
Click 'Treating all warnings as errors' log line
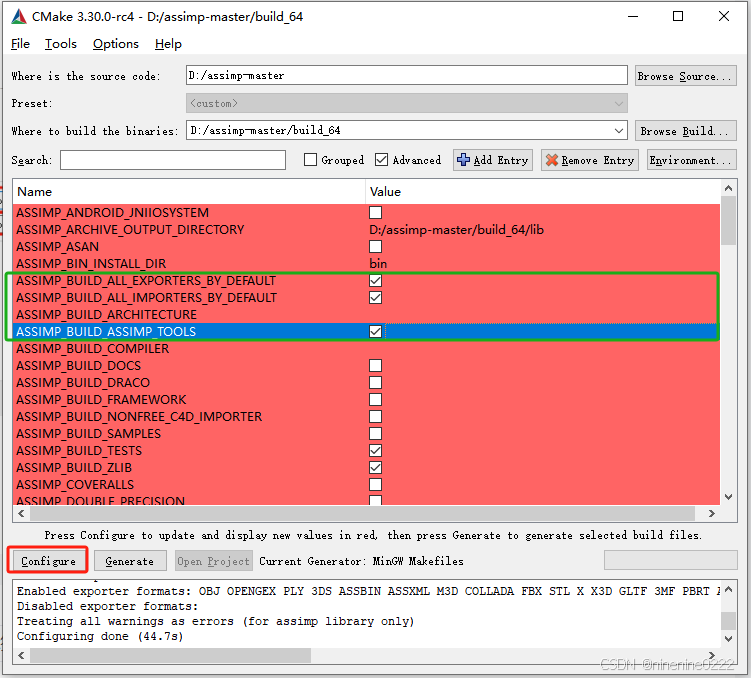[216, 622]
